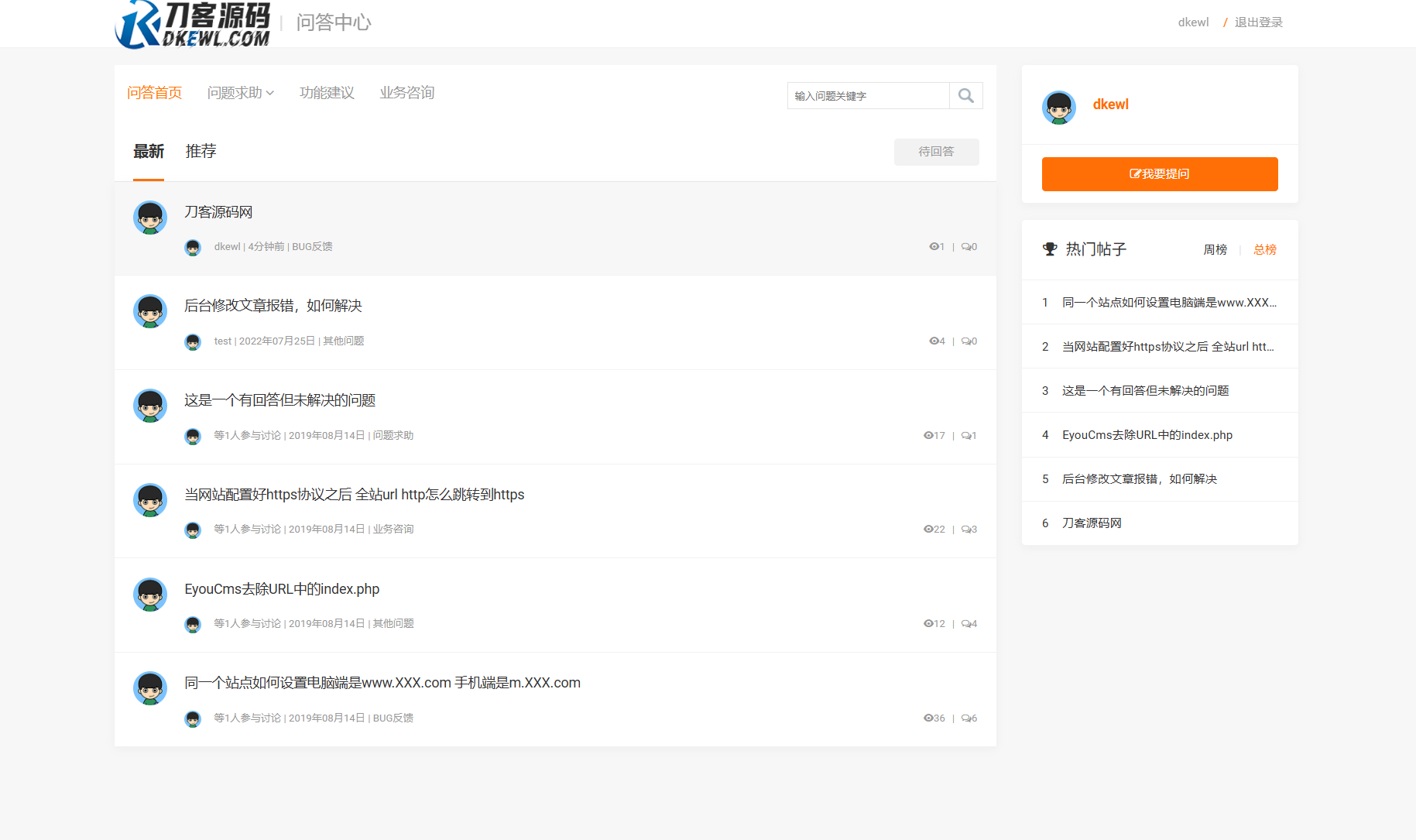Click the 我要提问 button

pos(1159,173)
